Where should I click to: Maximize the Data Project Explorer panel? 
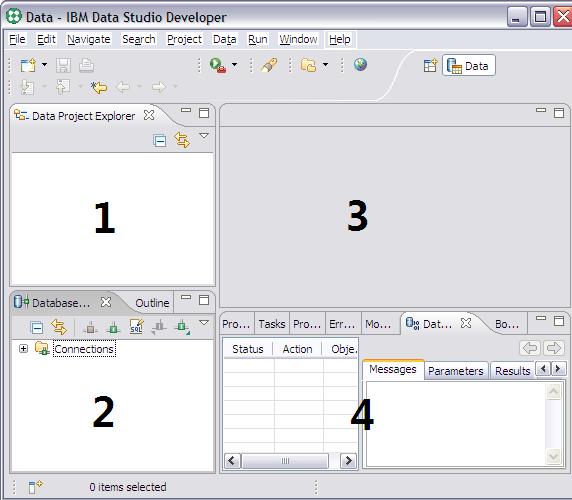[x=204, y=113]
